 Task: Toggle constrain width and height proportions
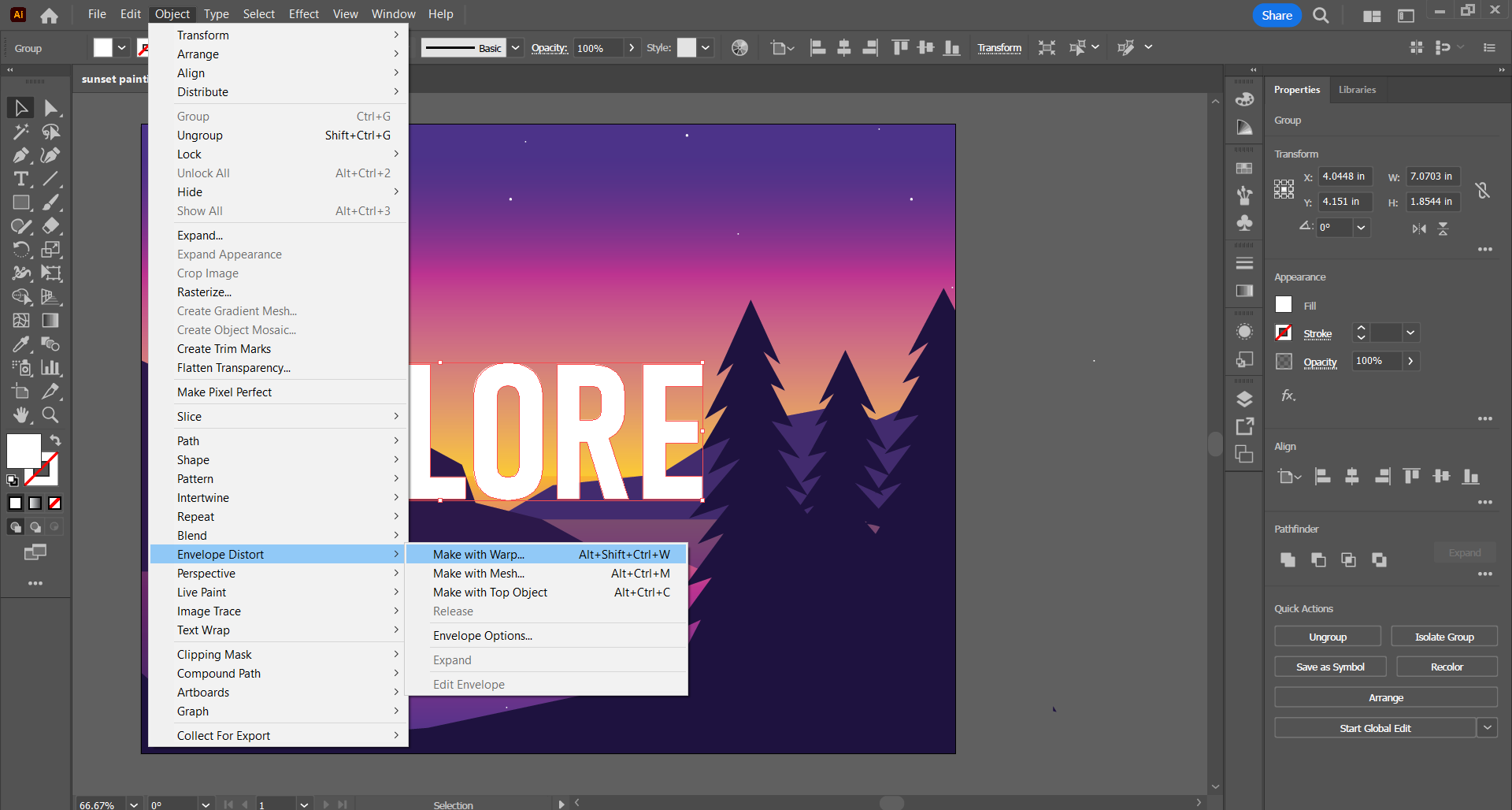pos(1482,190)
